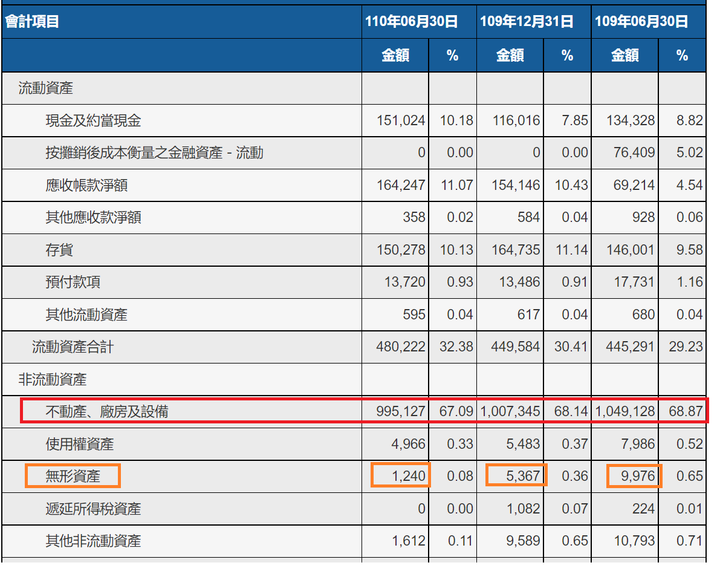Click the 584 other receivables amount
The width and height of the screenshot is (720, 574).
[x=529, y=217]
